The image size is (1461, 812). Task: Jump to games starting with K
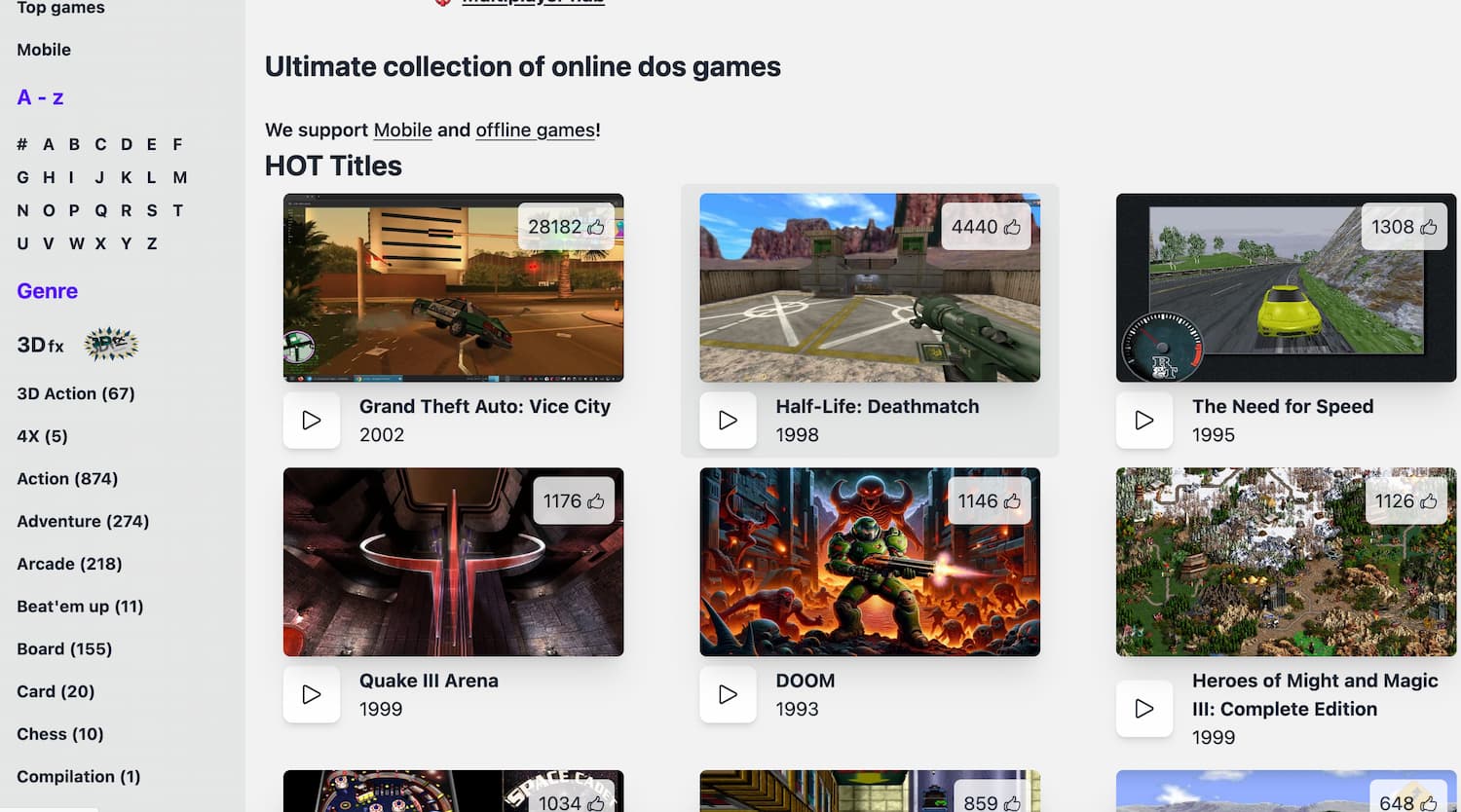(x=126, y=177)
